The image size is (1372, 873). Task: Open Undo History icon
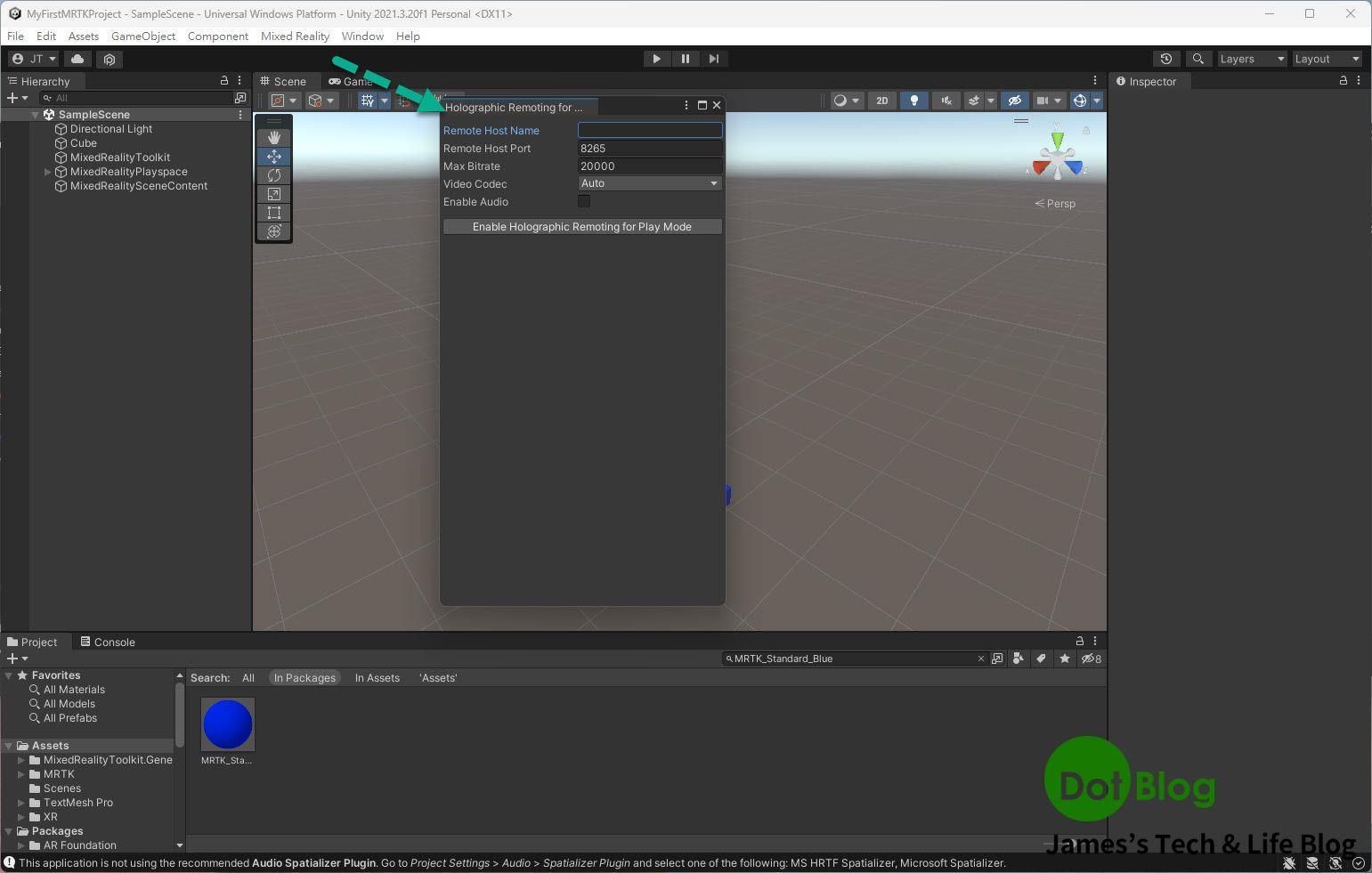coord(1165,59)
